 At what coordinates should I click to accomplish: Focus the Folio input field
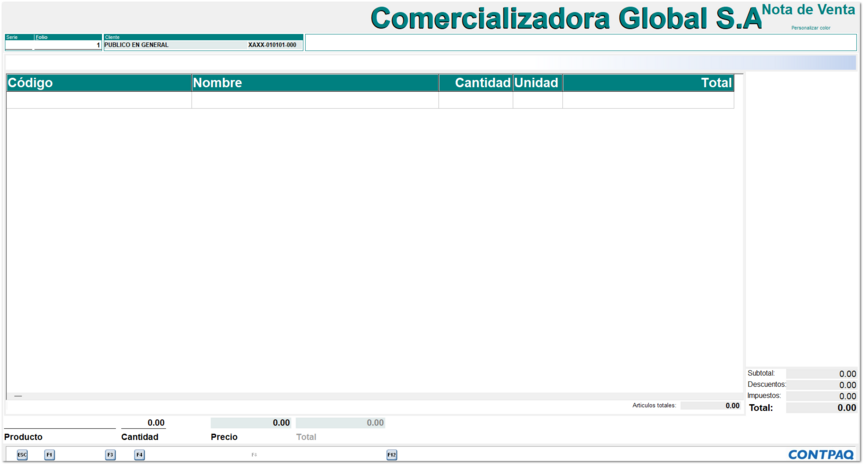click(x=68, y=45)
